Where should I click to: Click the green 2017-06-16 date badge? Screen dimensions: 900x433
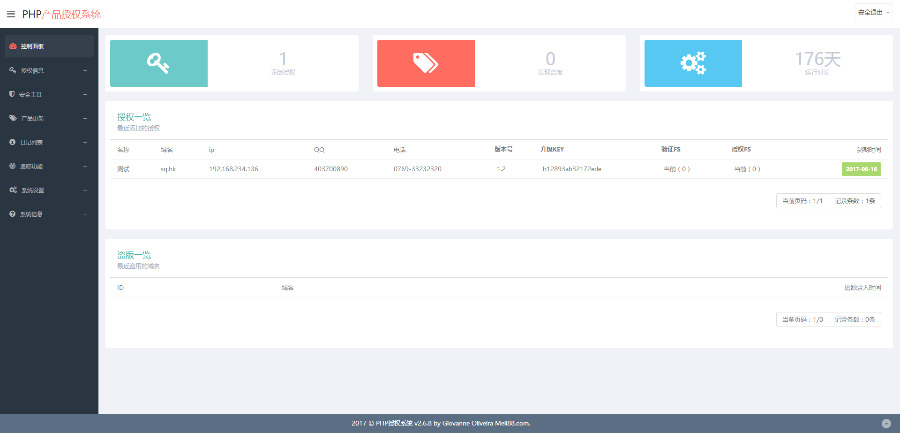click(x=861, y=169)
